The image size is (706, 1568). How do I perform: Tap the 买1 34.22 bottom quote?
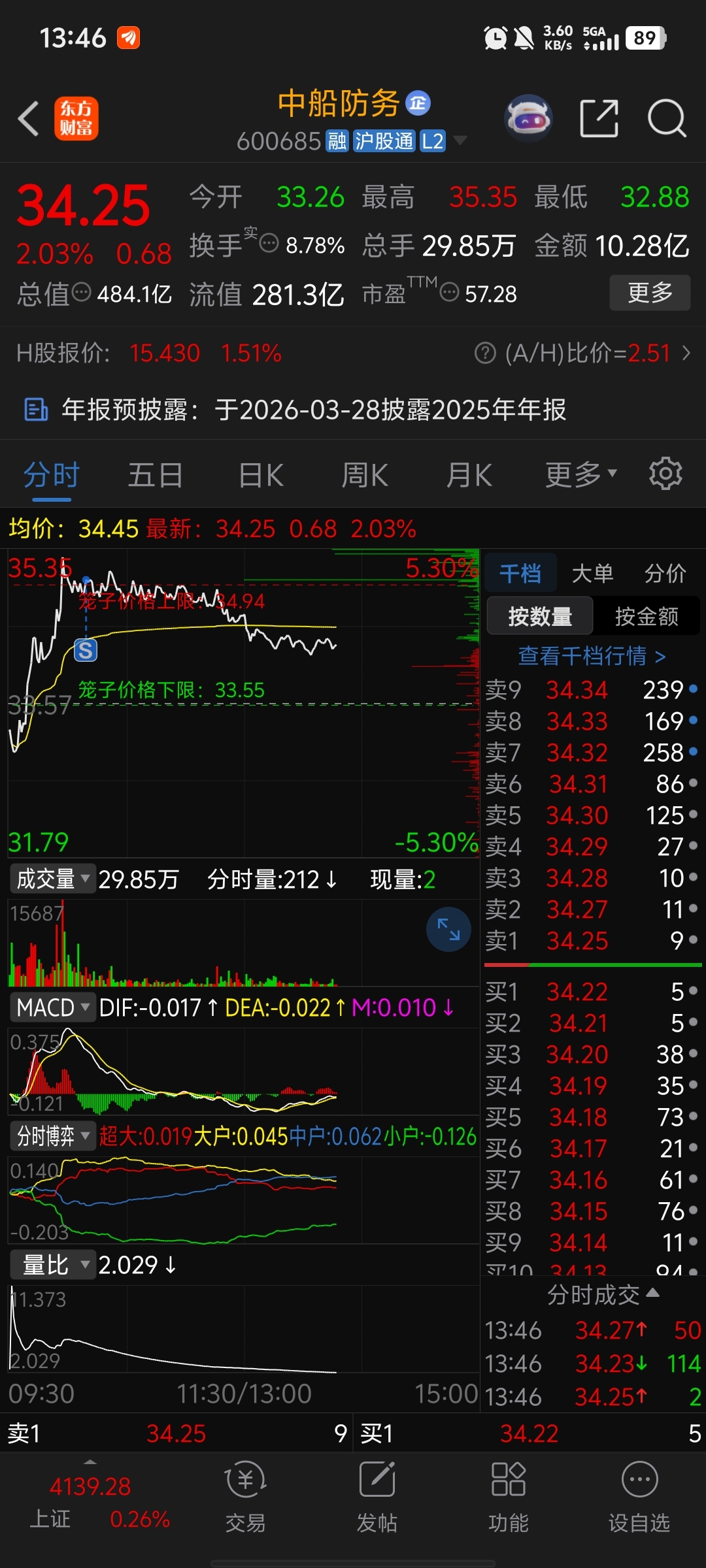(x=530, y=1433)
